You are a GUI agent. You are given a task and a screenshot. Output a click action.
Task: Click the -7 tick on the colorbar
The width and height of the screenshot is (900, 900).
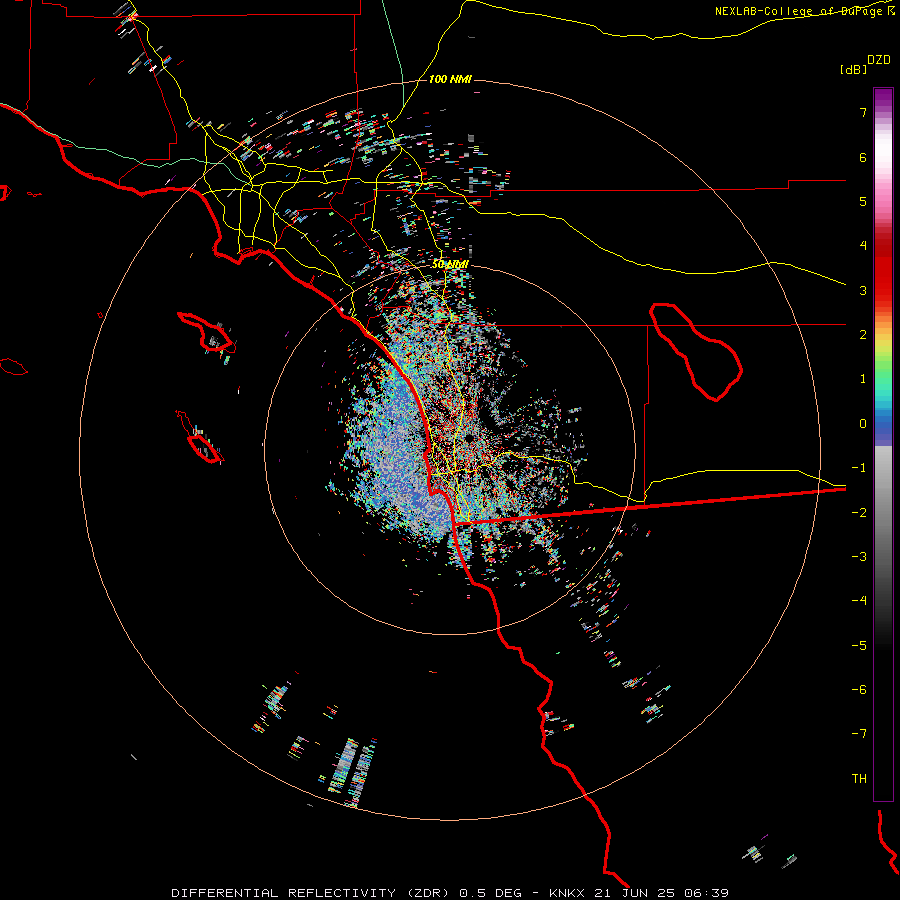[859, 734]
